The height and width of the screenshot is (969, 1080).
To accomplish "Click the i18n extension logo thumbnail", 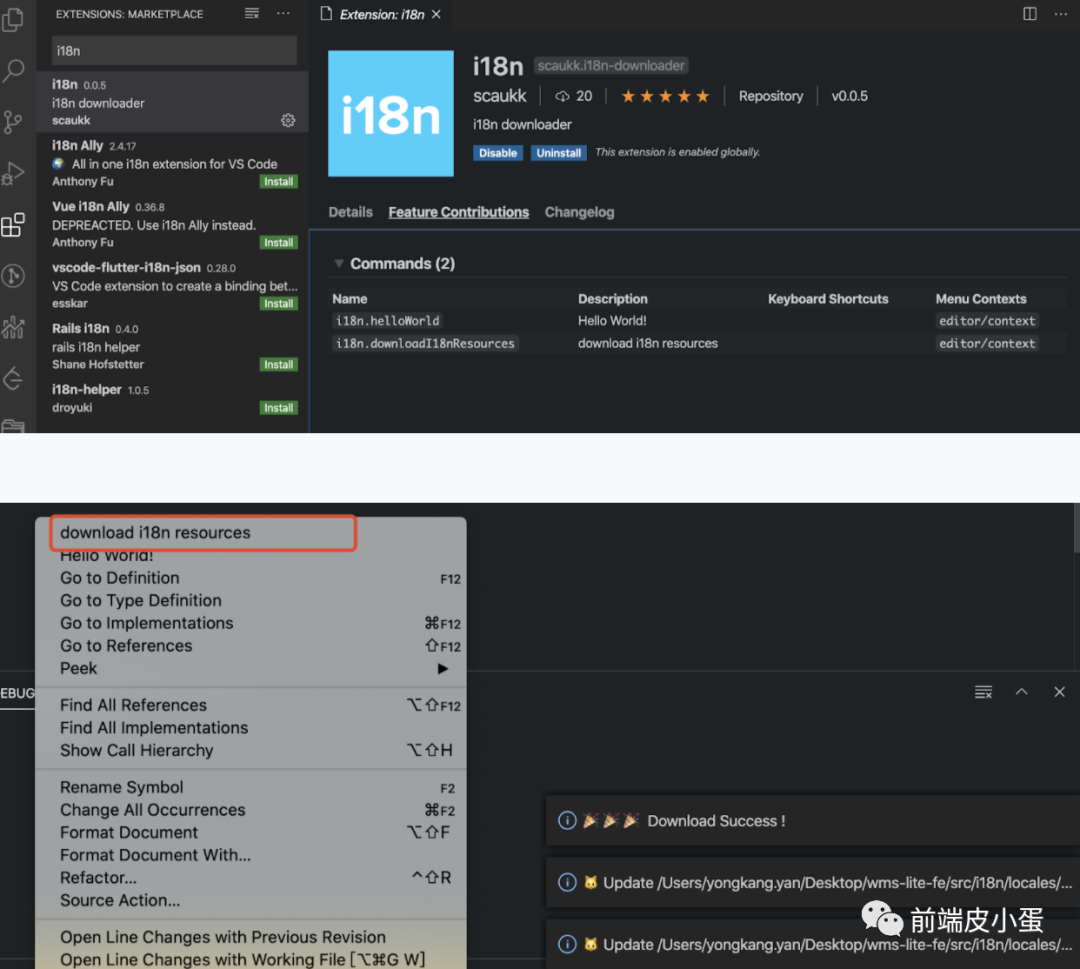I will click(391, 113).
